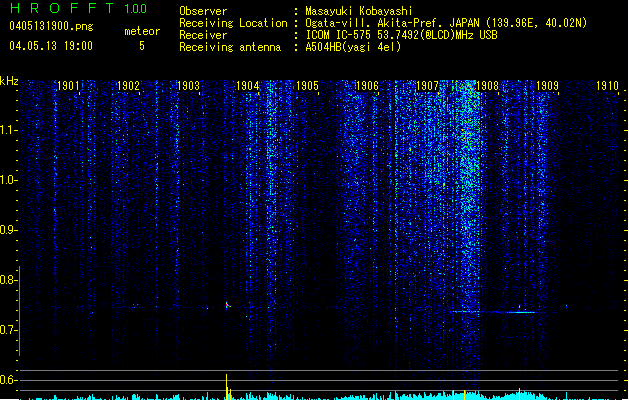Click the 0.9 kHz frequency label
The image size is (629, 400).
tap(8, 229)
